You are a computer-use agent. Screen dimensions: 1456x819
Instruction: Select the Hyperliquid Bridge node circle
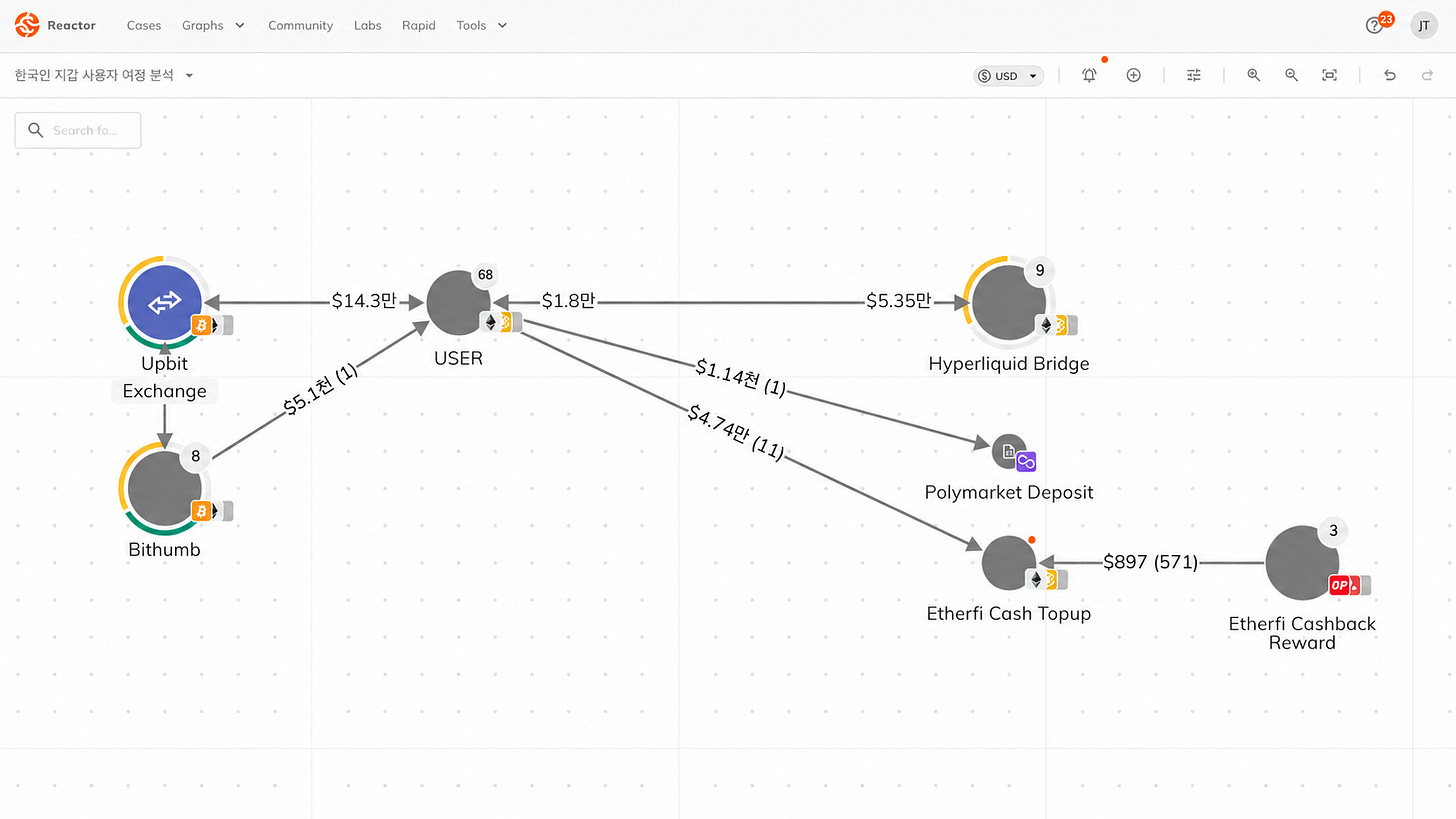click(1008, 303)
